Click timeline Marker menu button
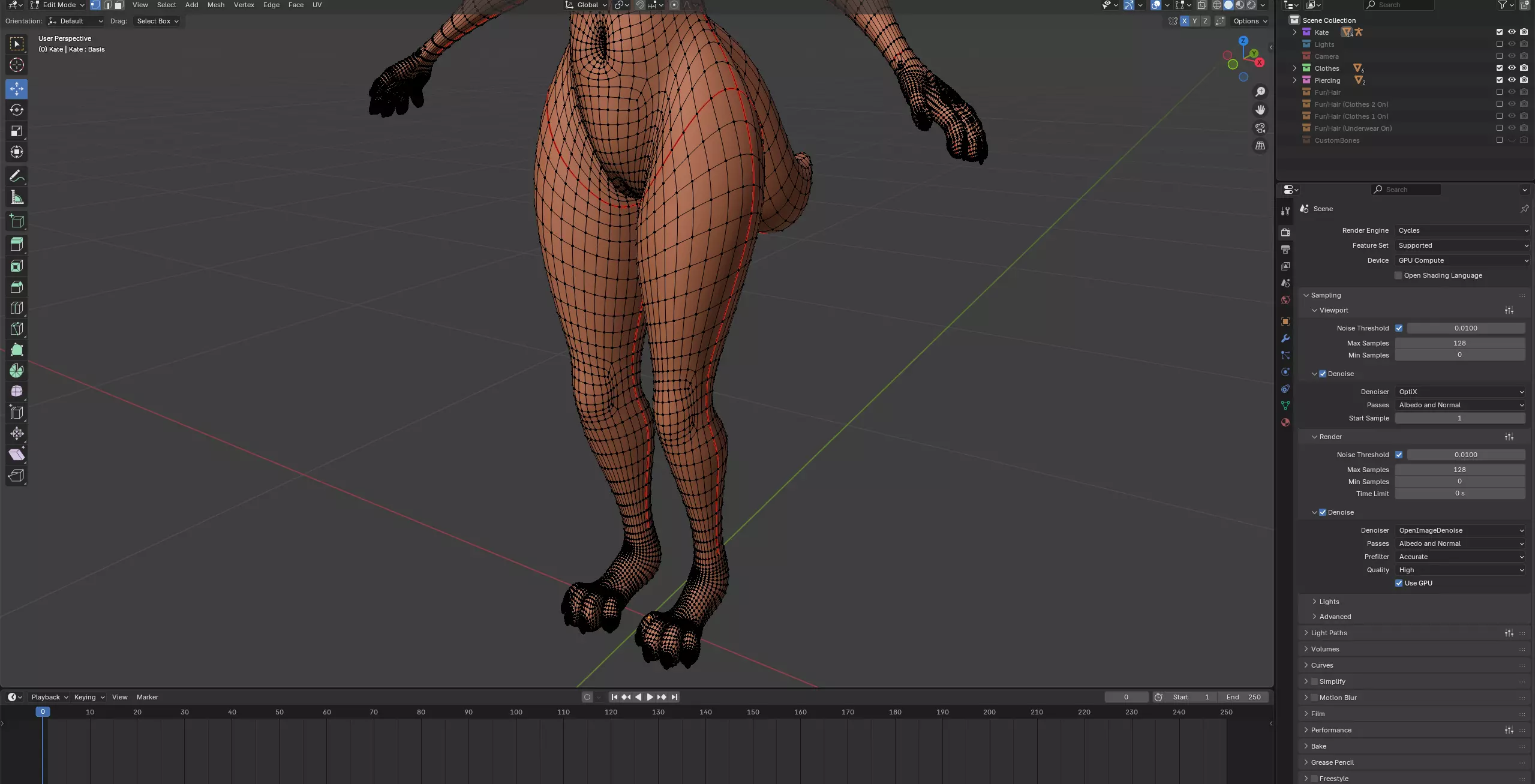 (x=148, y=697)
